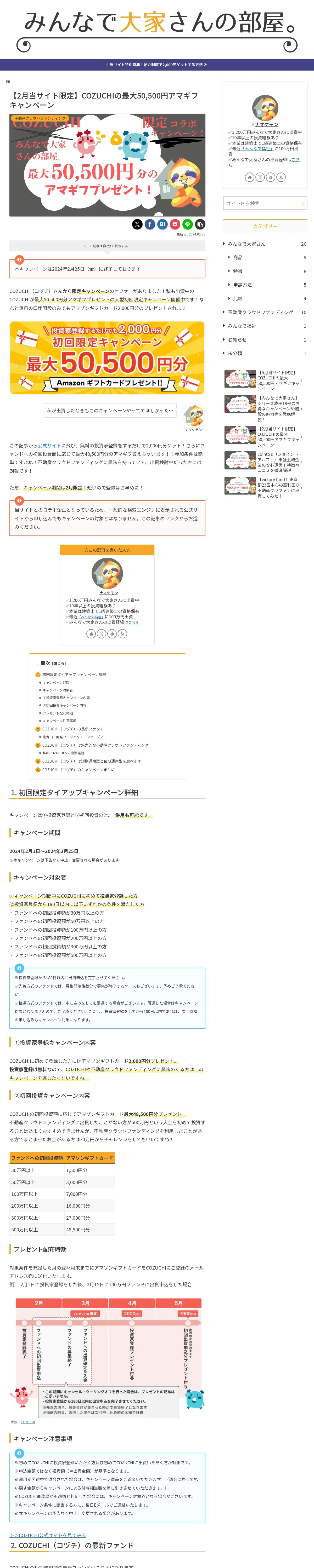Copy article URL icon
This screenshot has height=1568, width=314.
(200, 224)
